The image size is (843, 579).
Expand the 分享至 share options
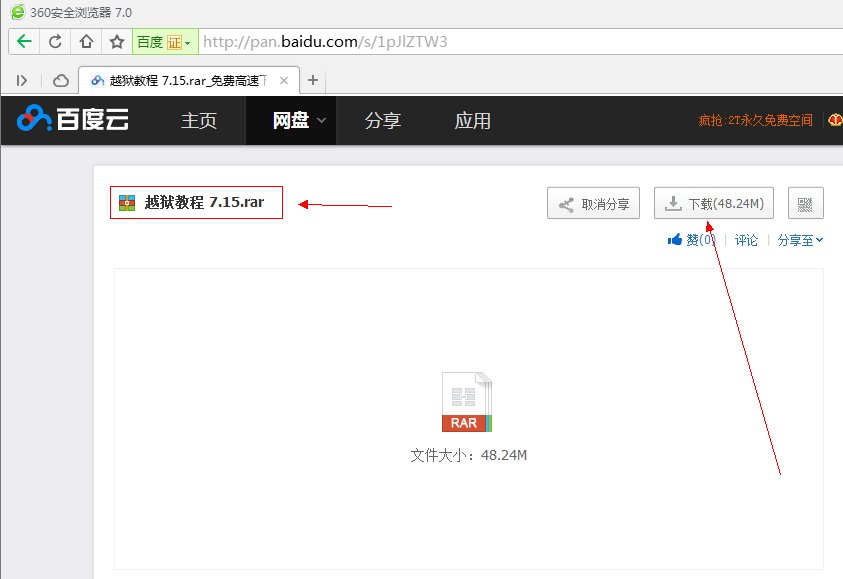point(798,240)
